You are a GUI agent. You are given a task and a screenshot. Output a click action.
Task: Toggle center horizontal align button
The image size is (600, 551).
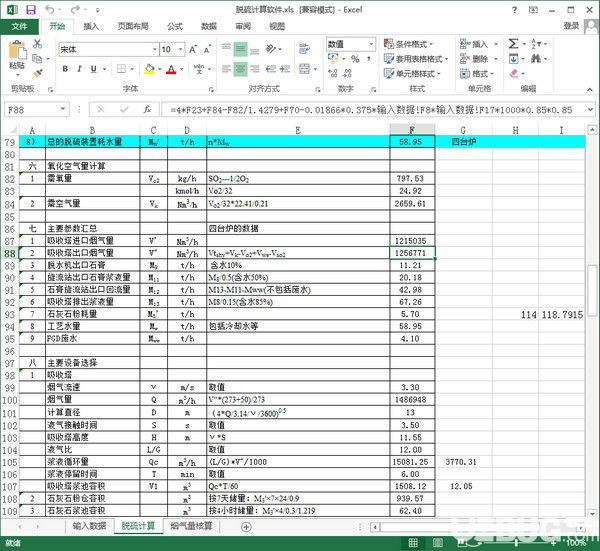pyautogui.click(x=241, y=69)
